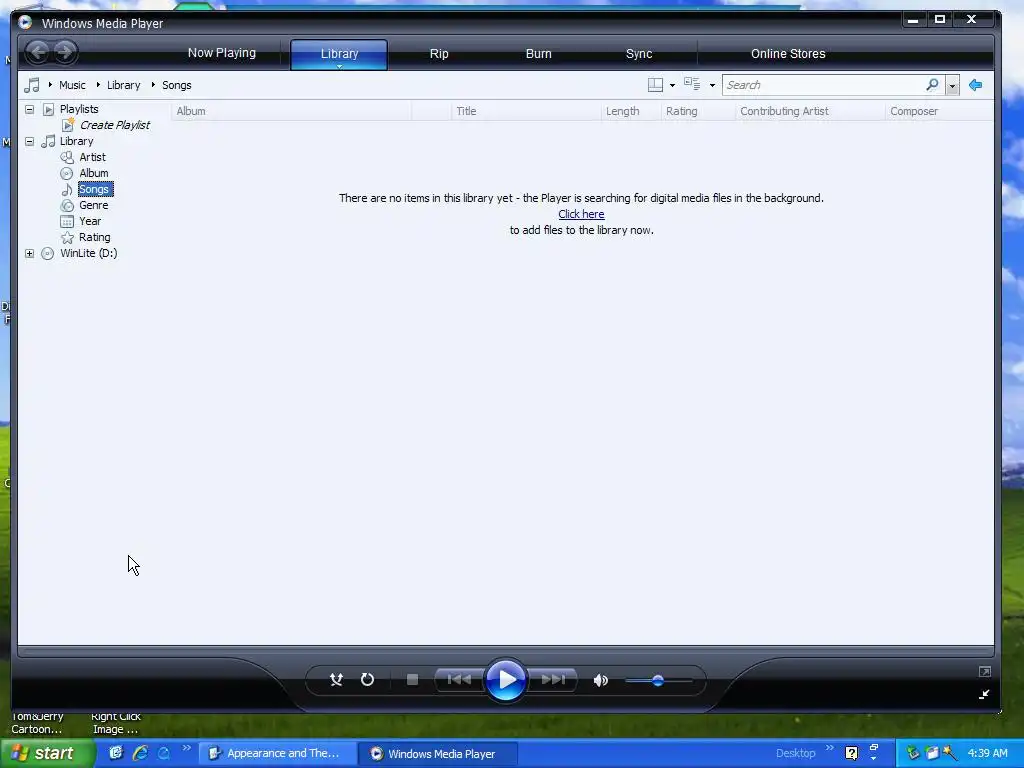The width and height of the screenshot is (1024, 768).
Task: Click the Back navigation arrow
Action: tap(38, 52)
